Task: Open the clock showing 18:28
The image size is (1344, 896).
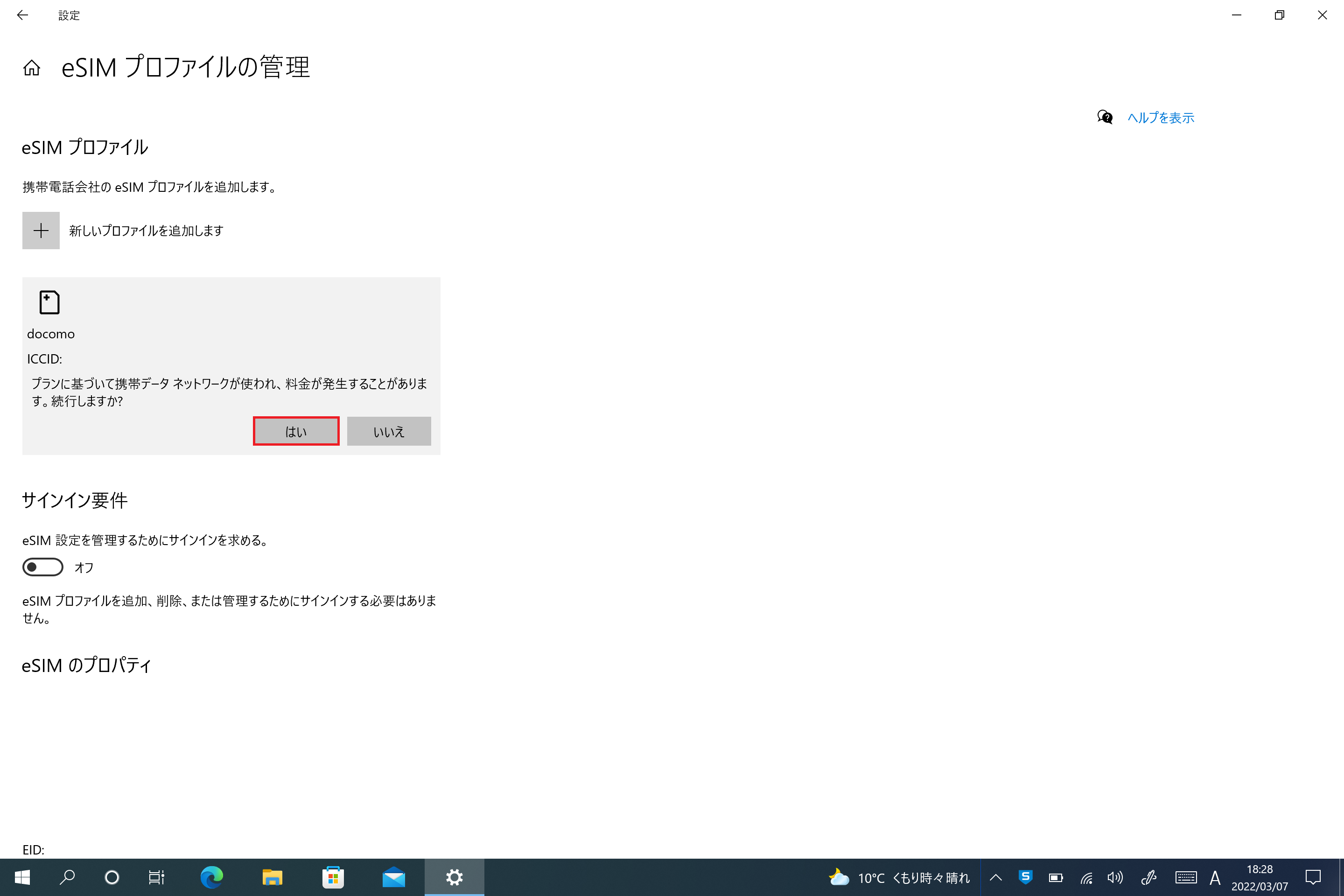Action: (1260, 878)
